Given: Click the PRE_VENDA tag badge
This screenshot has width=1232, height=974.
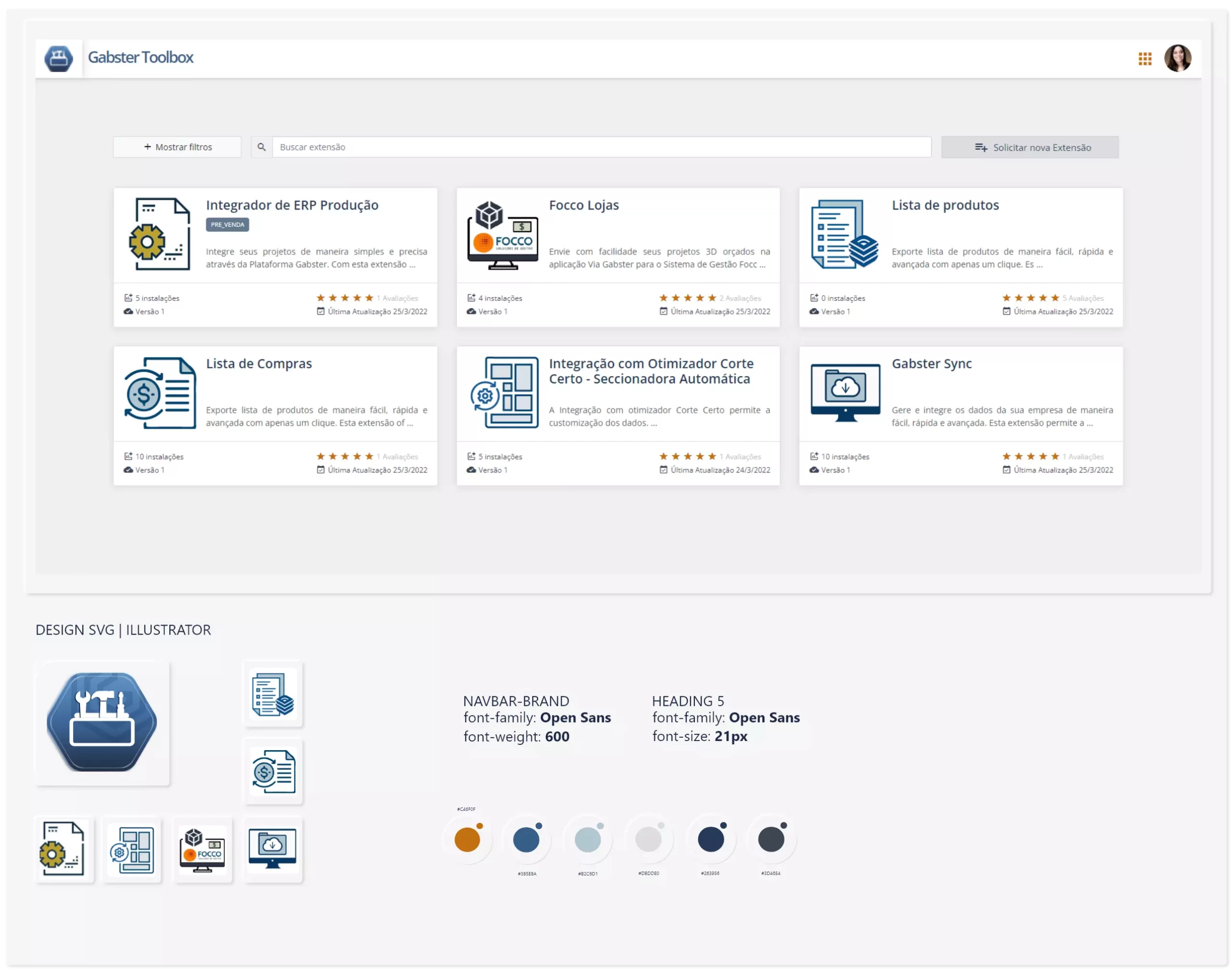Looking at the screenshot, I should [x=227, y=225].
